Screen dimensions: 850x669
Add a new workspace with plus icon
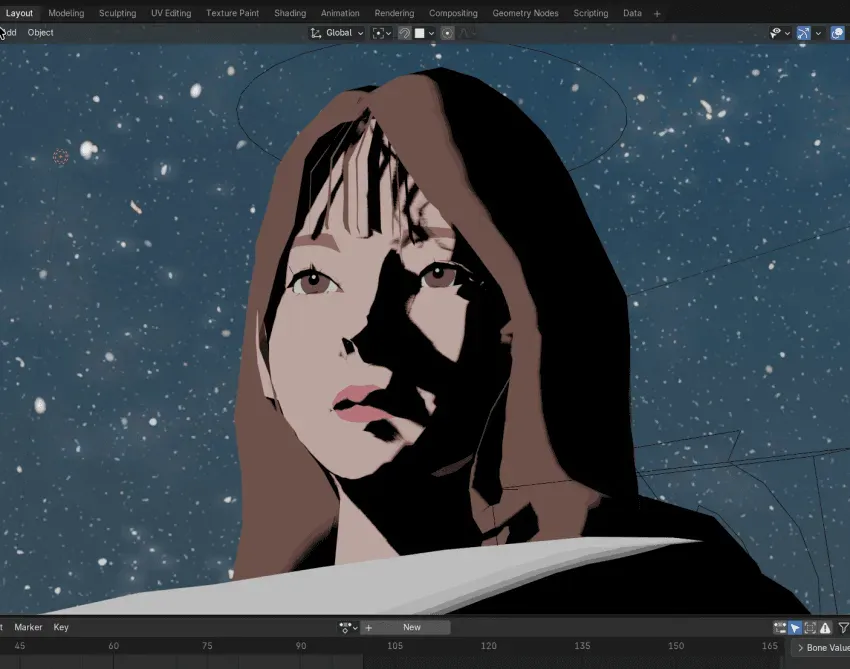pos(657,14)
